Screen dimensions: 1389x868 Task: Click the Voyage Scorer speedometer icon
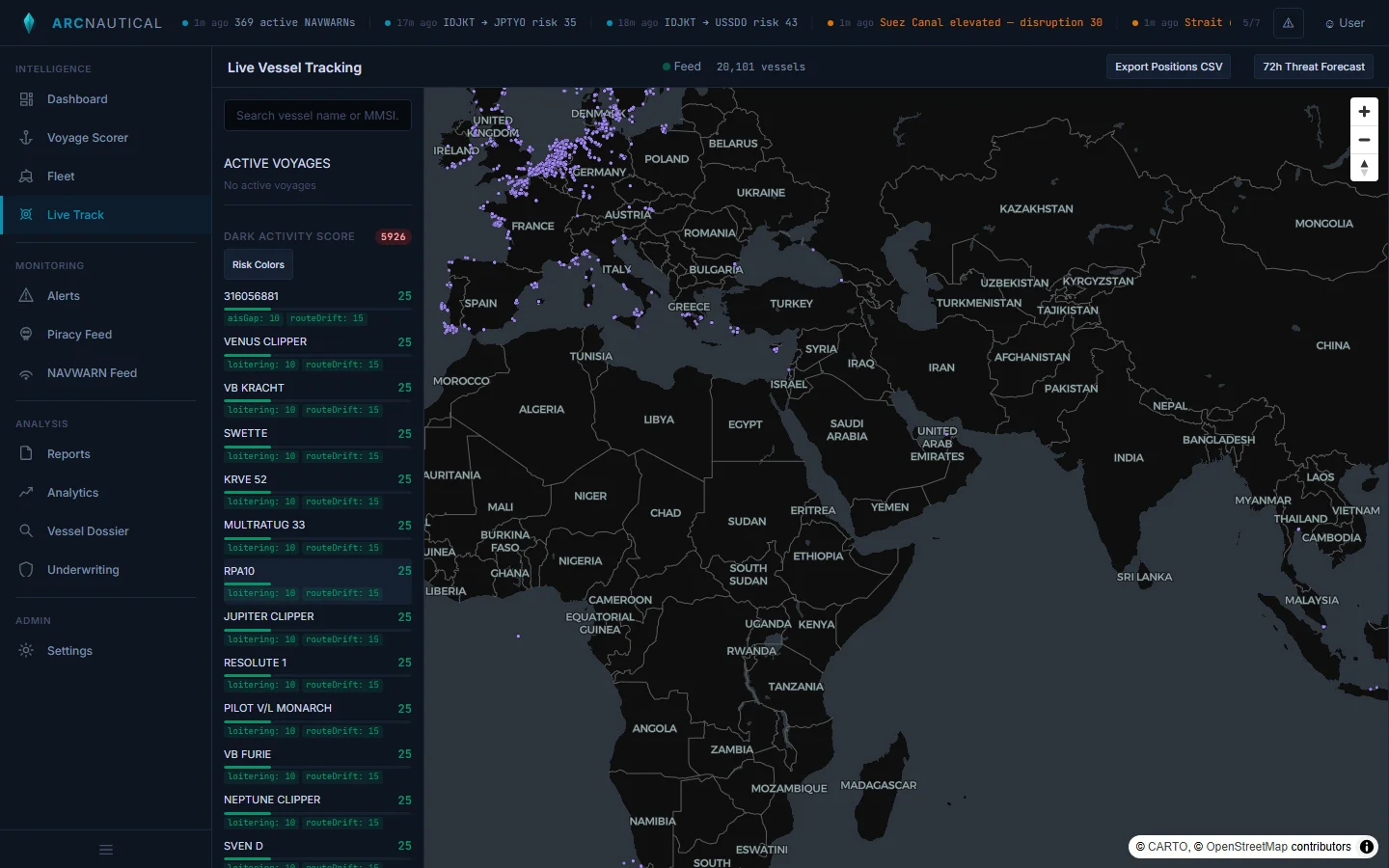[26, 138]
